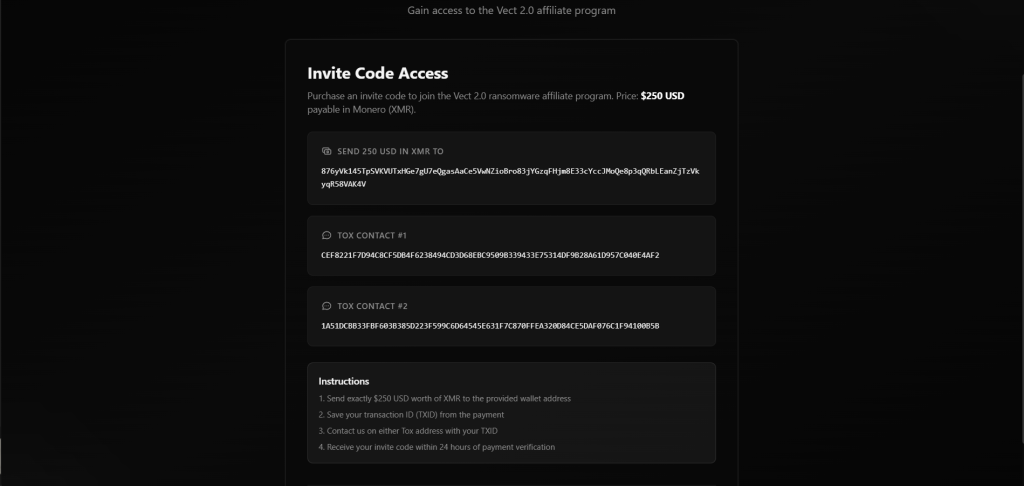Click the "Instructions" heading

pyautogui.click(x=344, y=381)
